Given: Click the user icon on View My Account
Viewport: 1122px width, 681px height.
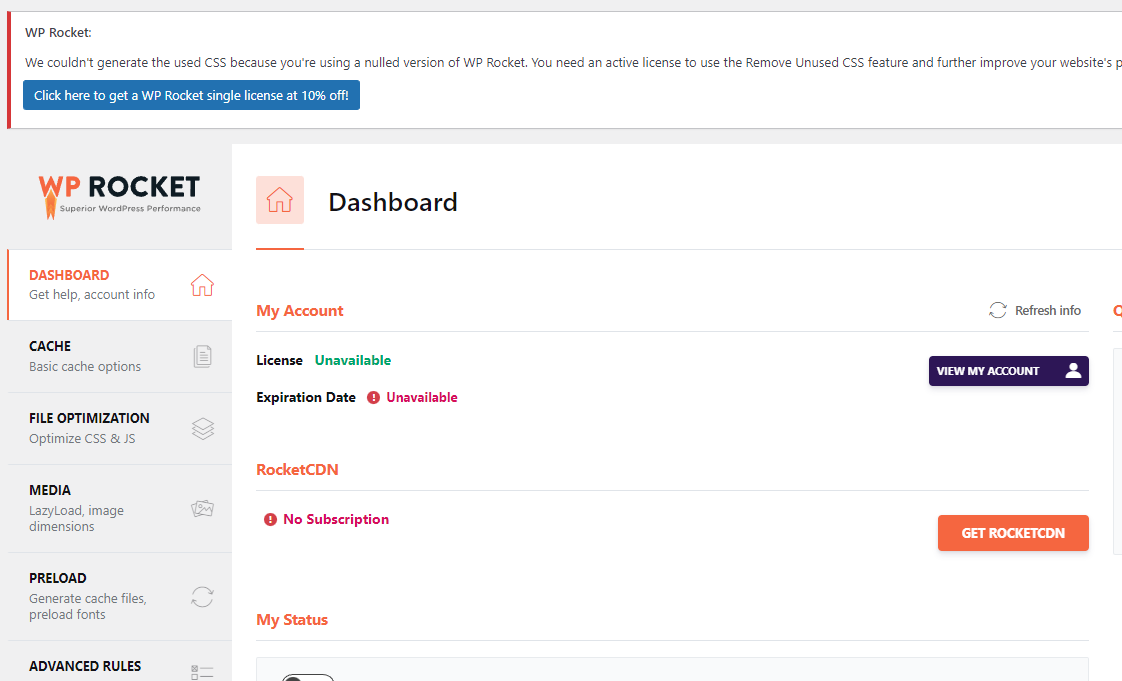Looking at the screenshot, I should (1073, 371).
